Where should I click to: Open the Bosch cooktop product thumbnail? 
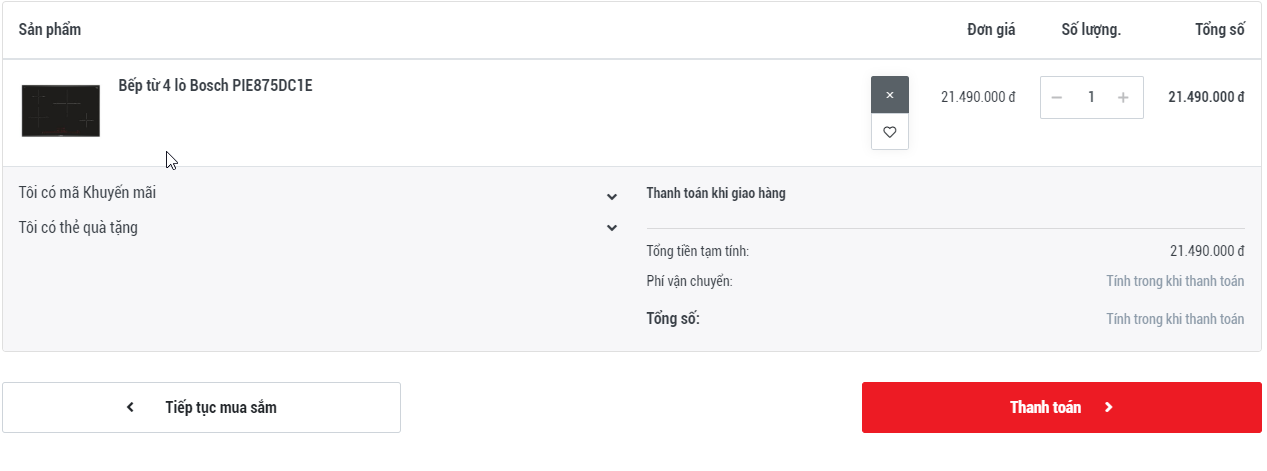(x=61, y=110)
